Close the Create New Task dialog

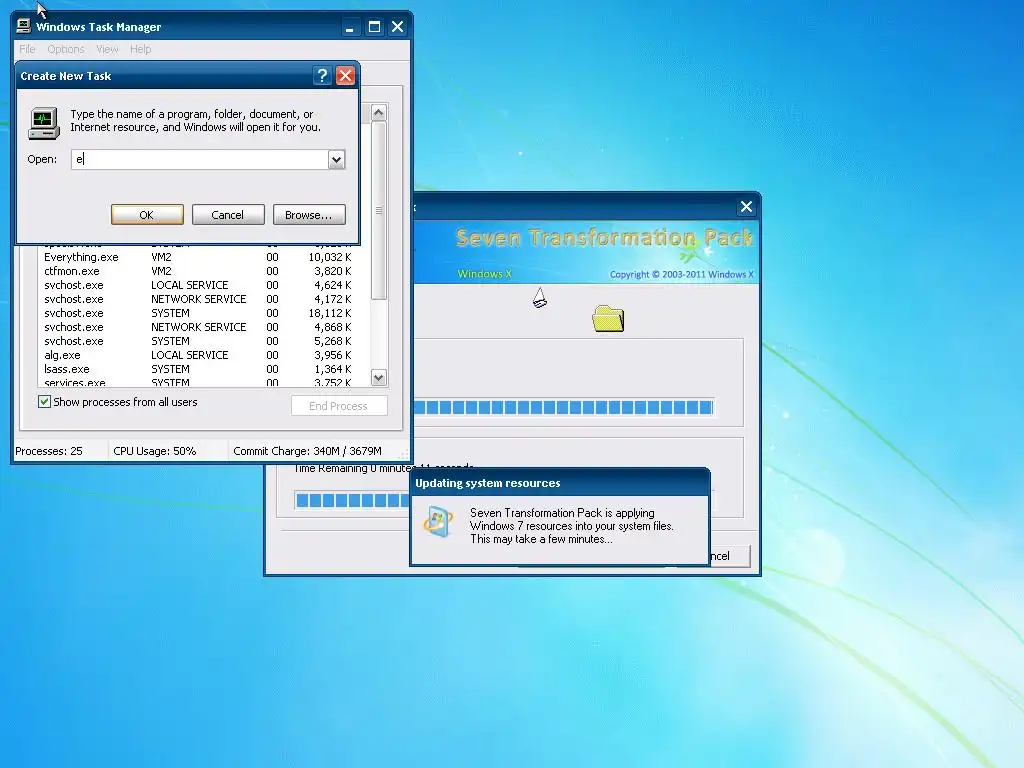[x=345, y=76]
